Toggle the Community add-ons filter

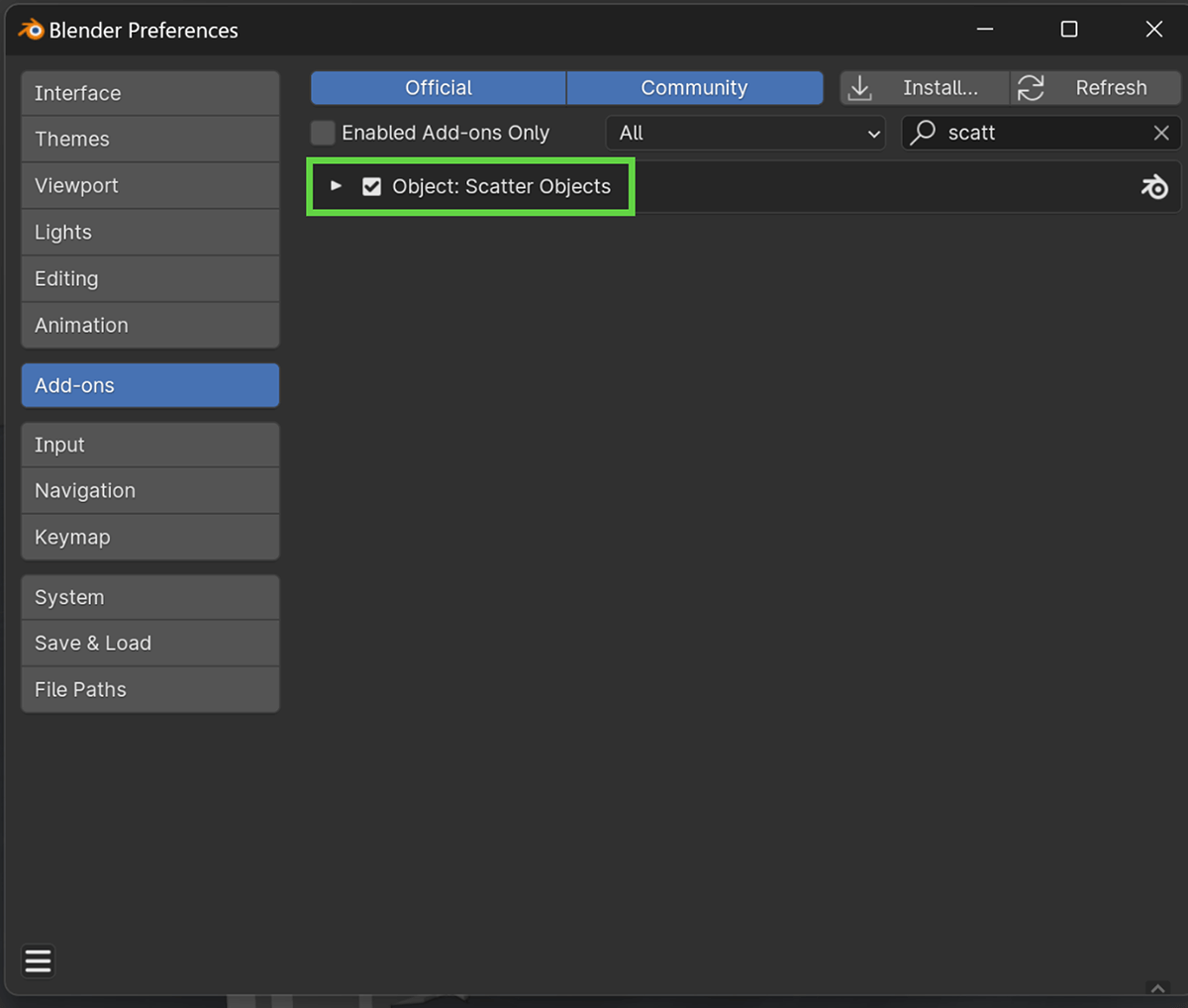(695, 88)
